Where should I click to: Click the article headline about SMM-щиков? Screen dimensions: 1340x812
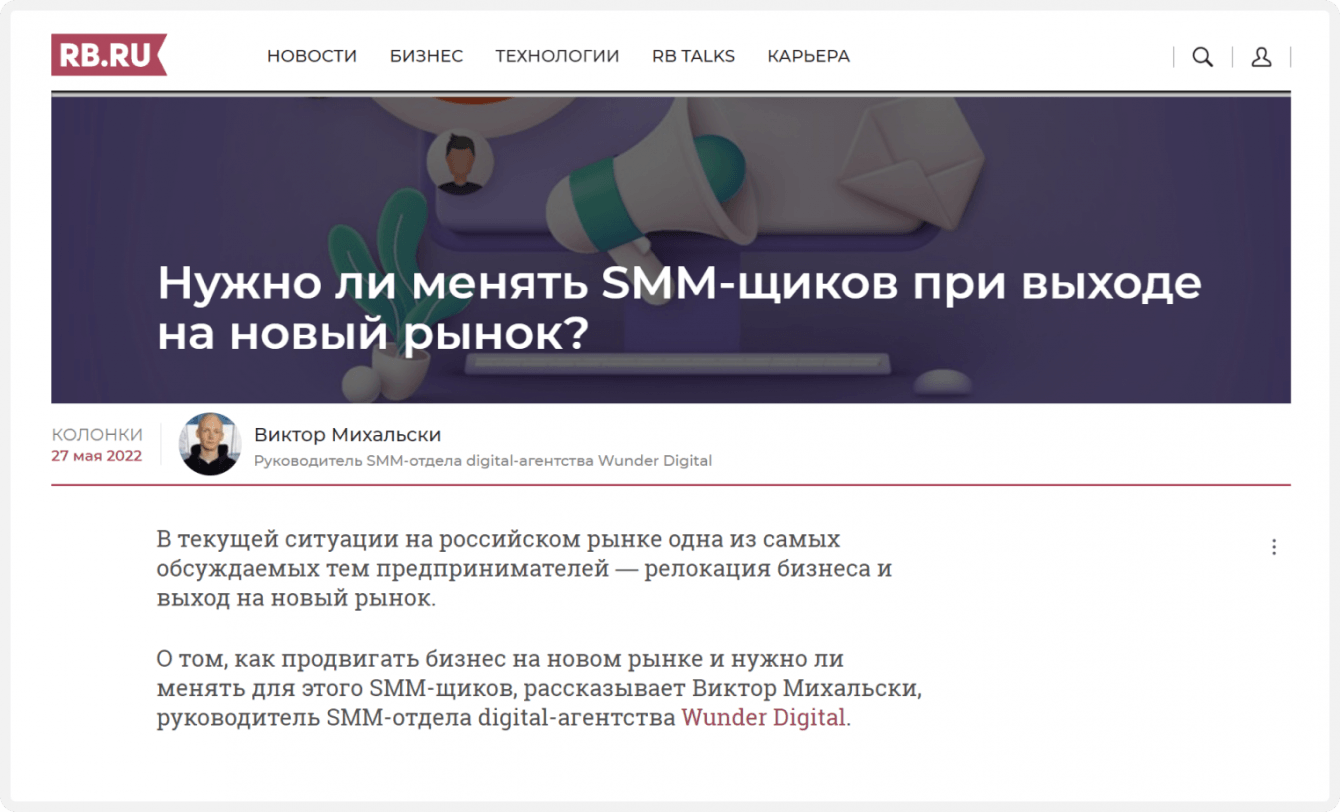click(679, 309)
